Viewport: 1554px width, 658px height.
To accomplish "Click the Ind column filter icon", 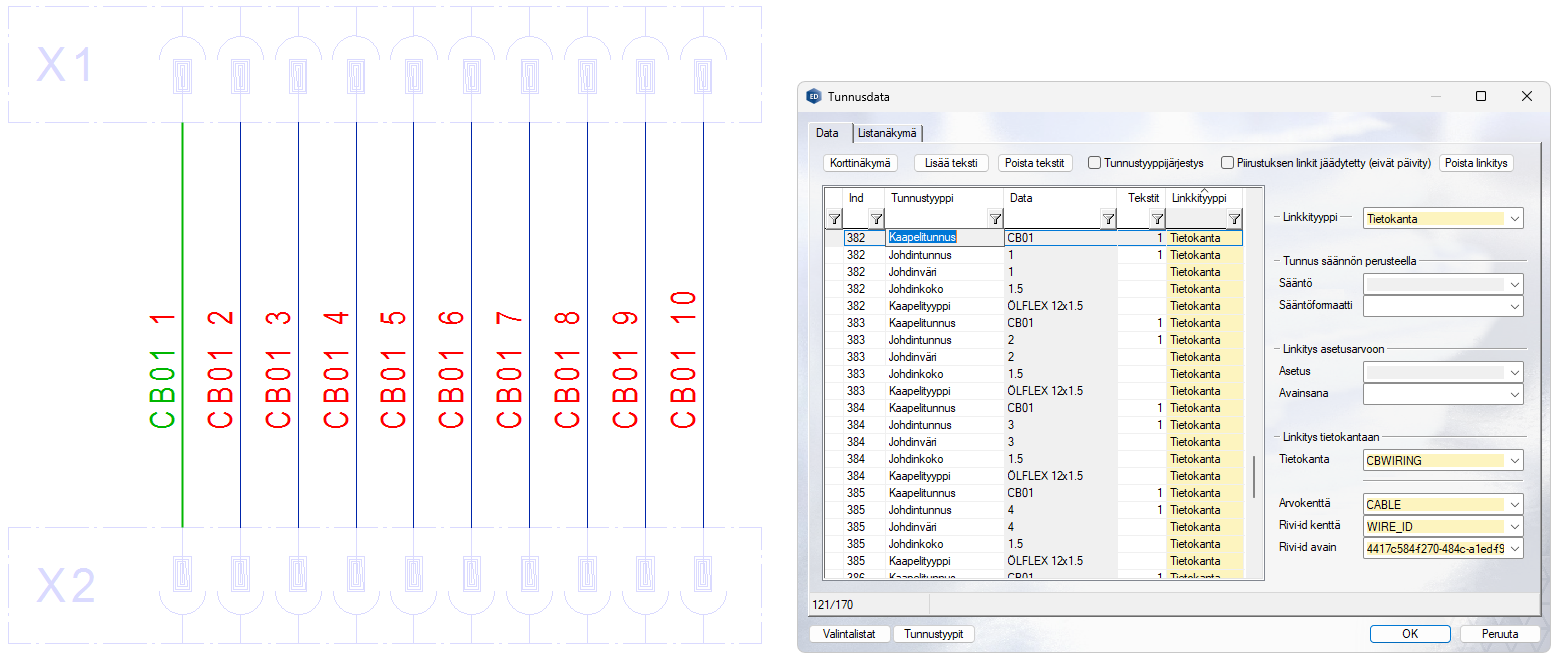I will (876, 219).
